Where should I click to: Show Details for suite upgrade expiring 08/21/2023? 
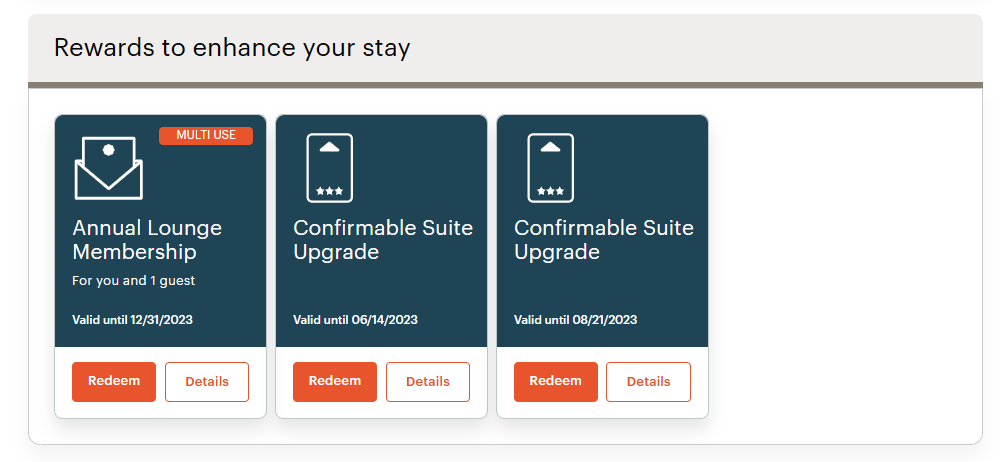click(x=648, y=382)
